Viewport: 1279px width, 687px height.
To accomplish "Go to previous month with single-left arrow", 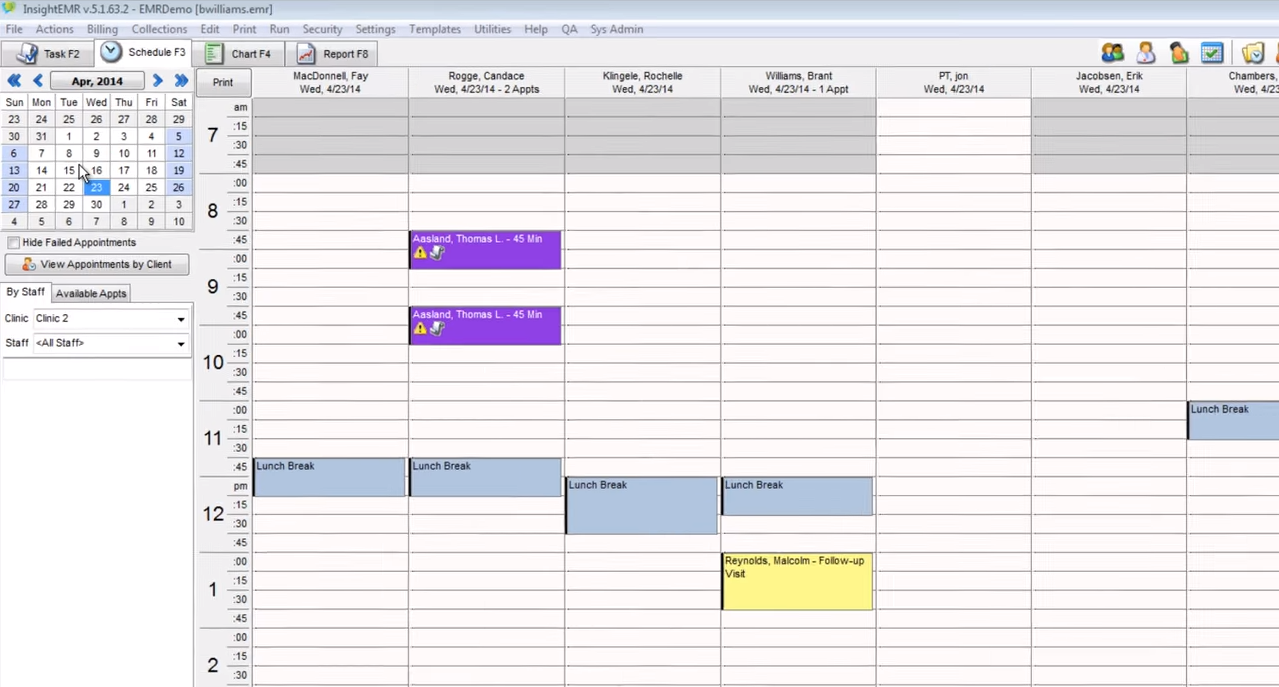I will [38, 81].
